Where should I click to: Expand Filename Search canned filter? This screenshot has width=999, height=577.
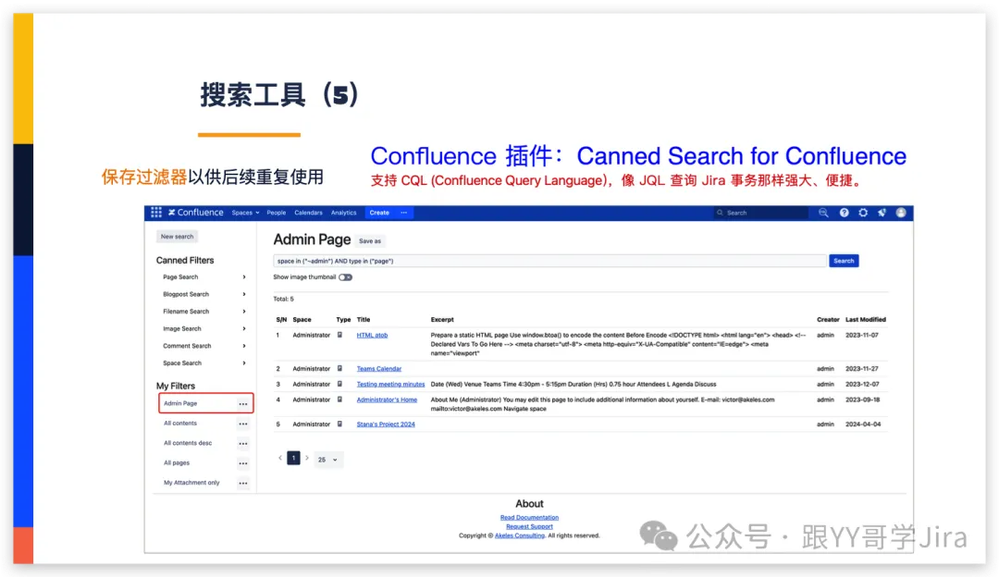pos(244,311)
